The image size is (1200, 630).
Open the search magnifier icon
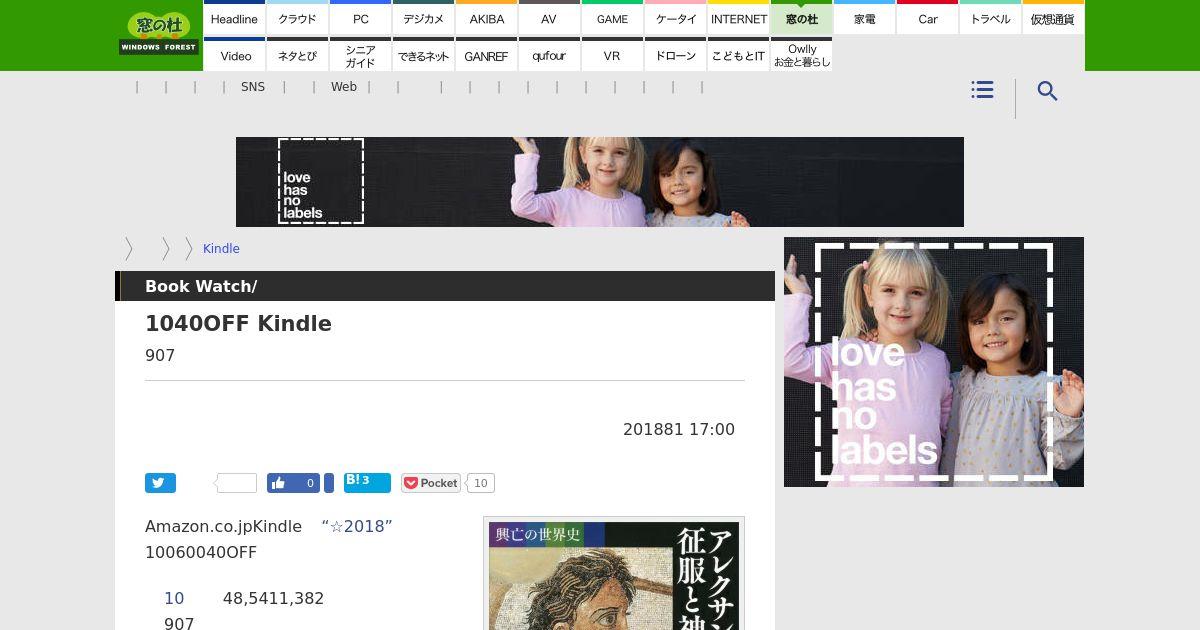[x=1047, y=91]
